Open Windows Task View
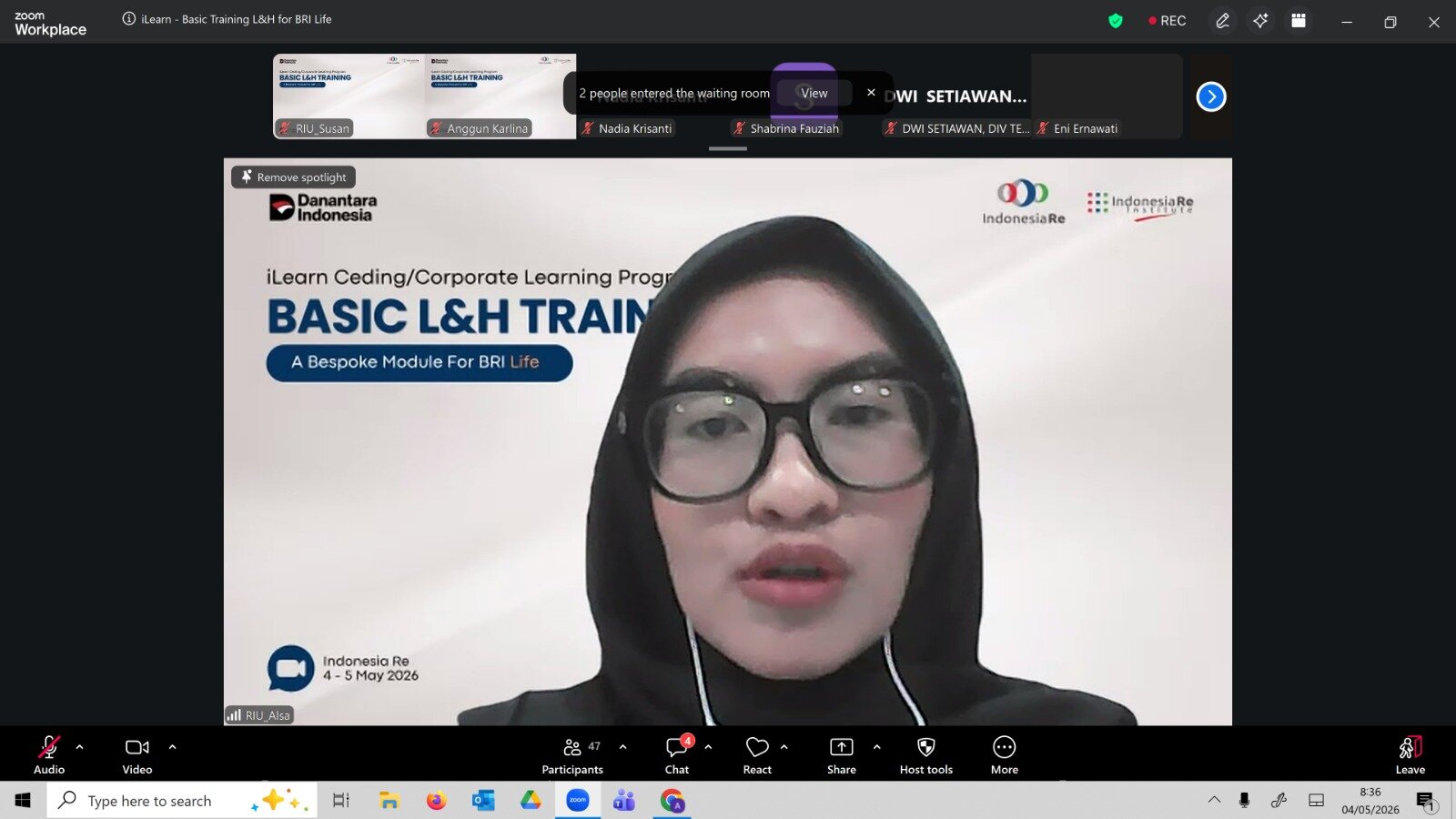The height and width of the screenshot is (819, 1456). pos(341,801)
